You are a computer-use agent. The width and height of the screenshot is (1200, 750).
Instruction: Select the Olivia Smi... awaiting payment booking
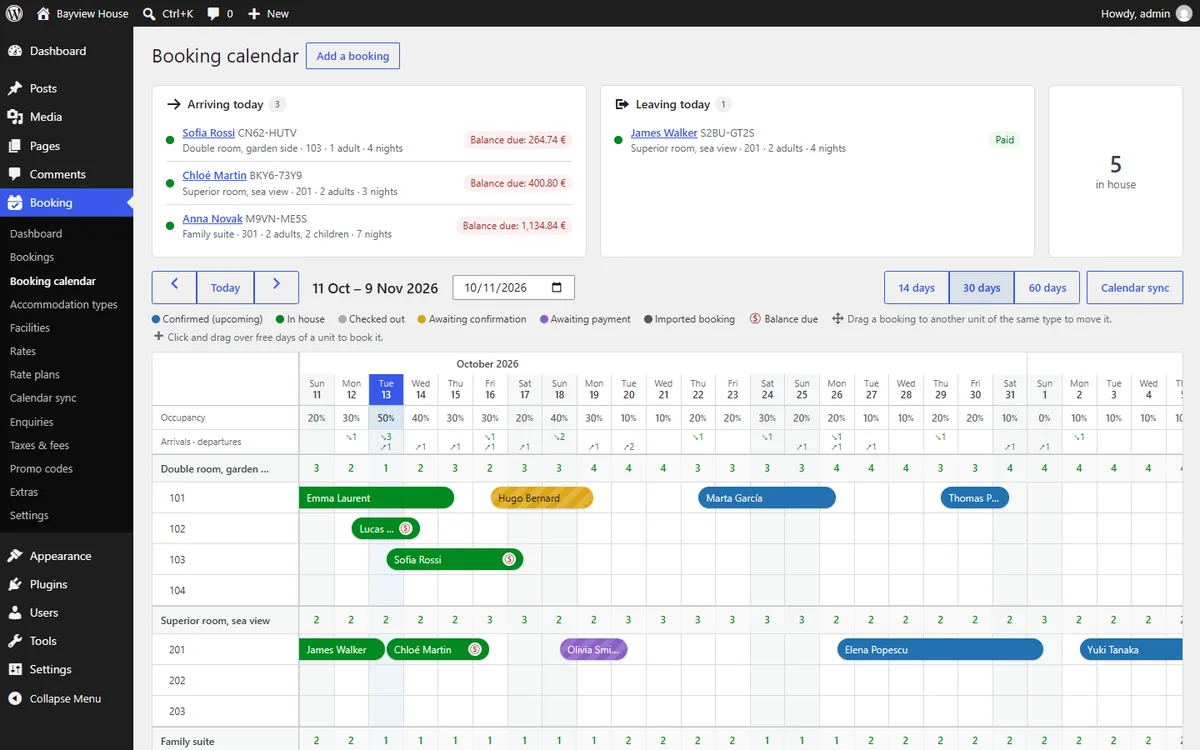coord(594,650)
